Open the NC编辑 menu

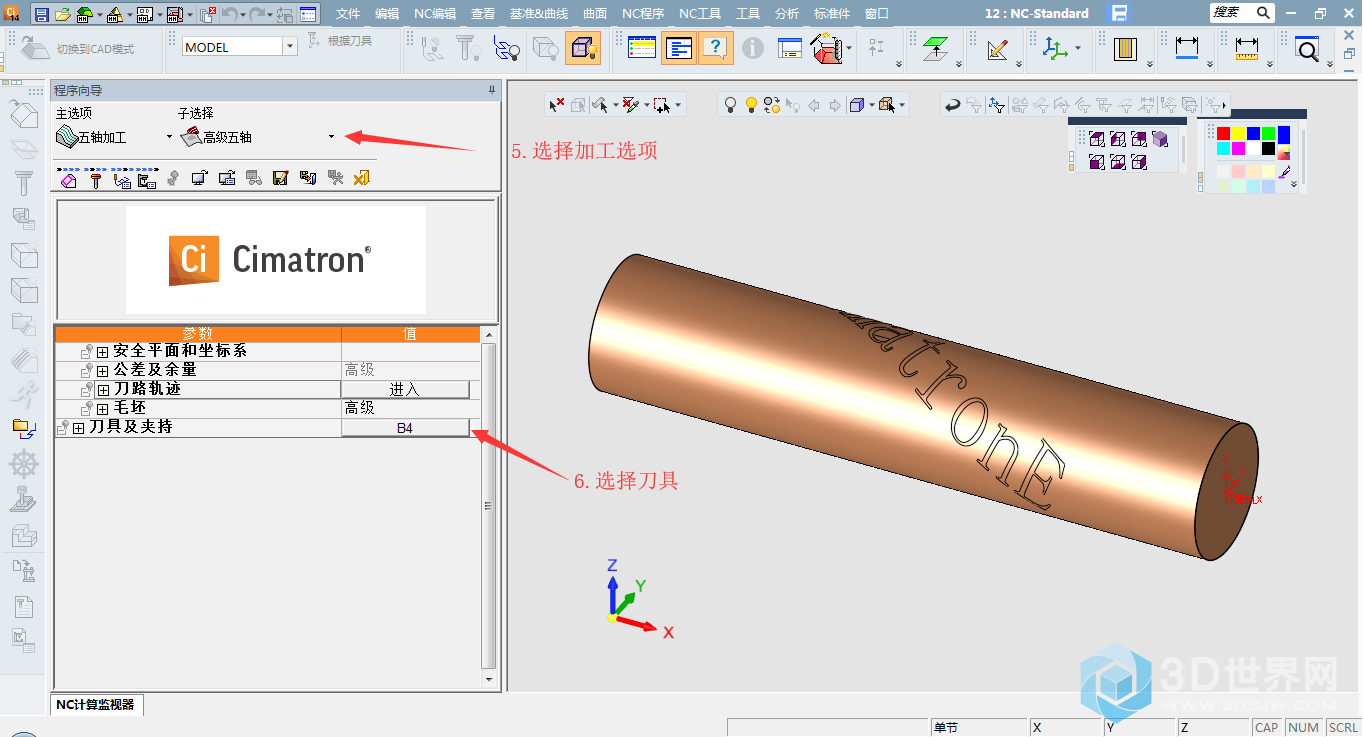pyautogui.click(x=435, y=14)
